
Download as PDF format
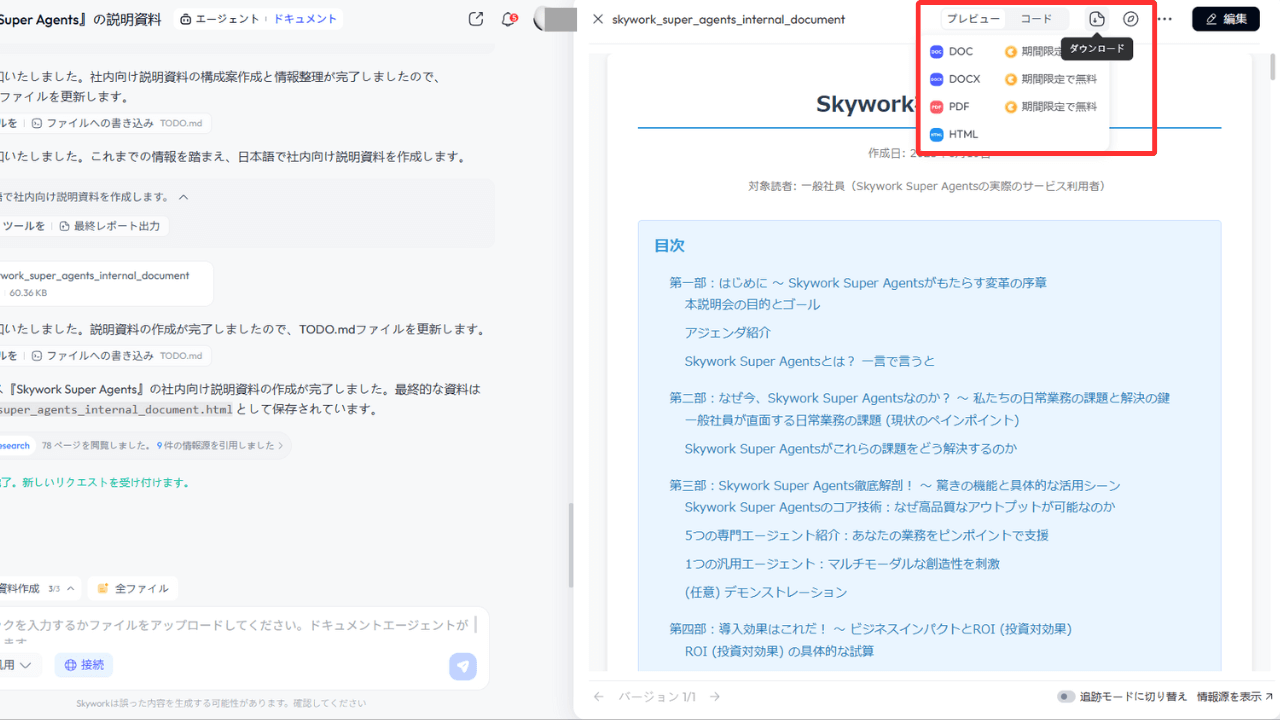(x=950, y=106)
